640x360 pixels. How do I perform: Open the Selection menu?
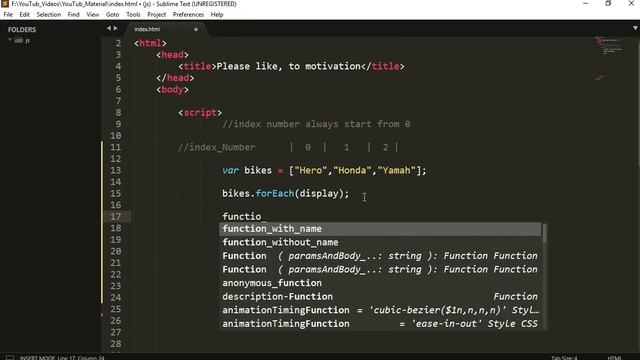(49, 15)
